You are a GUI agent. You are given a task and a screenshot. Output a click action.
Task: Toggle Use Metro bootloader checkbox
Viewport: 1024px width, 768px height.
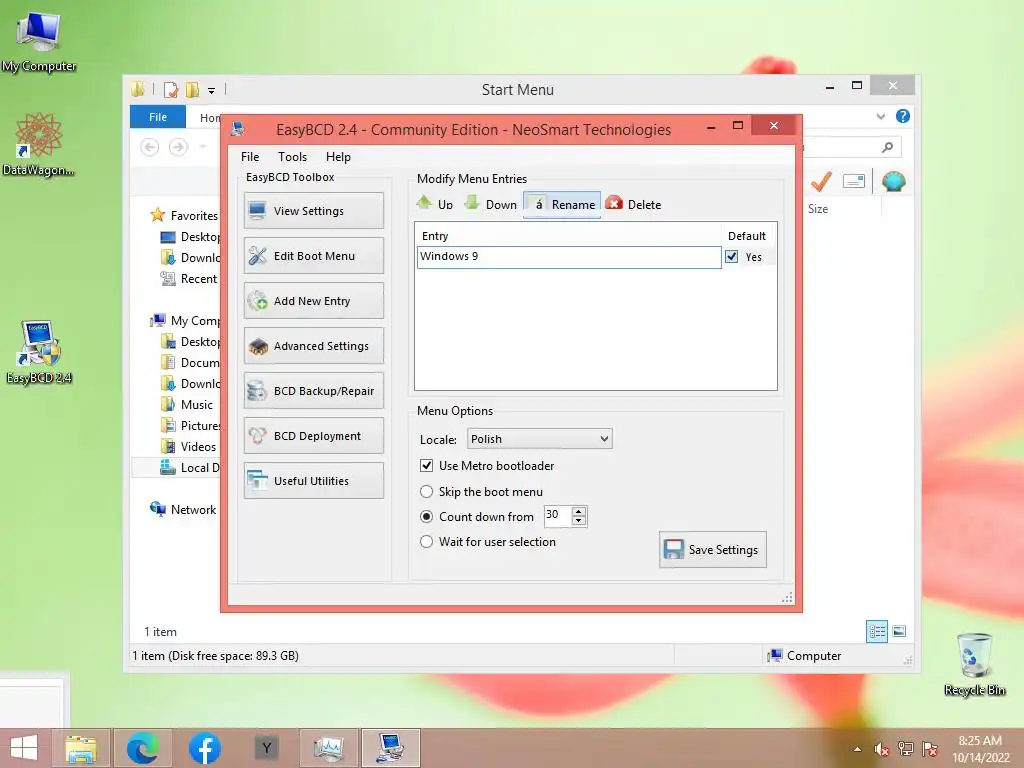(426, 466)
